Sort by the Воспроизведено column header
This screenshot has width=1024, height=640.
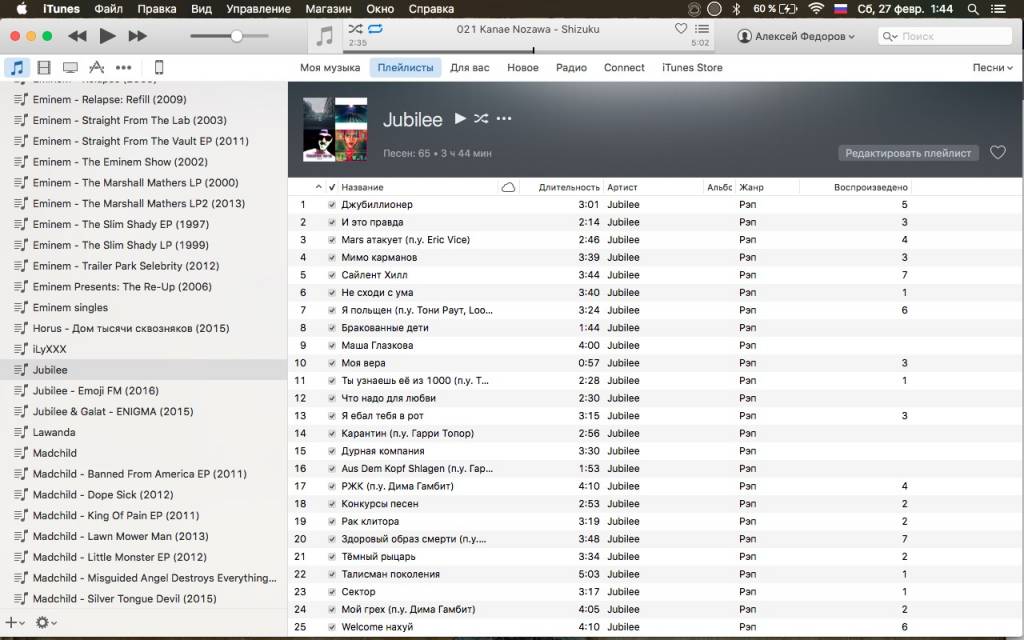tap(871, 187)
